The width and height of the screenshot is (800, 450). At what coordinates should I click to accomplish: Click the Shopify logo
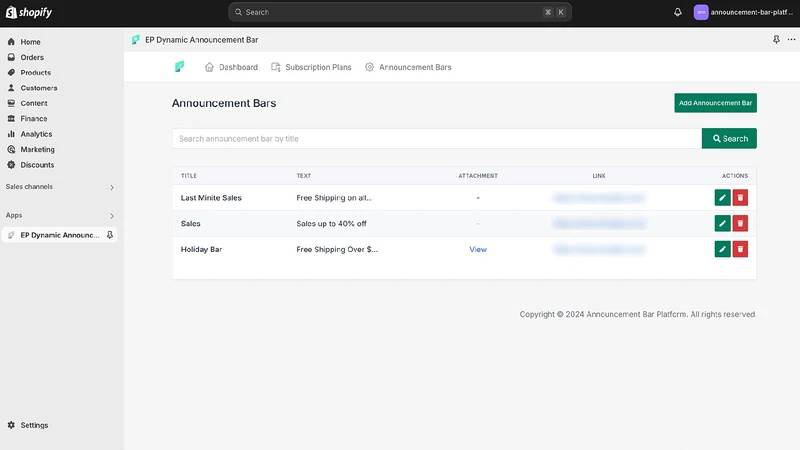pyautogui.click(x=29, y=12)
